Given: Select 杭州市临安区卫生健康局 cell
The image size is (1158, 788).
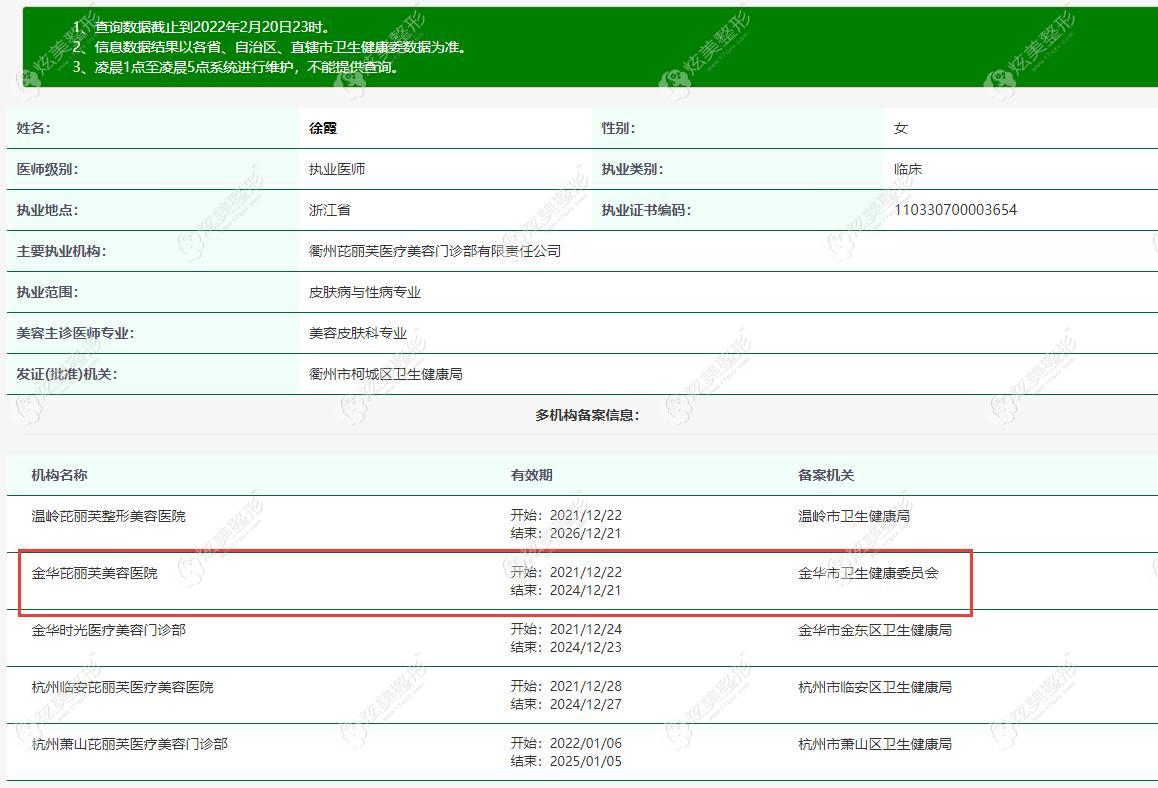Looking at the screenshot, I should pos(875,687).
